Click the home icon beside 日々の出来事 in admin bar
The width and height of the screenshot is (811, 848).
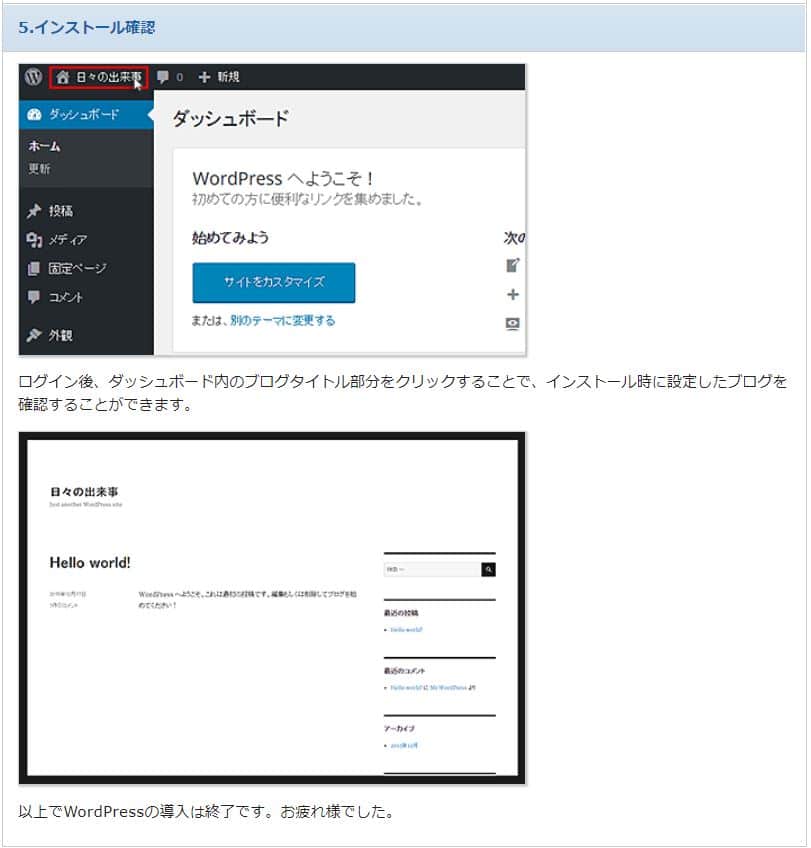coord(63,77)
